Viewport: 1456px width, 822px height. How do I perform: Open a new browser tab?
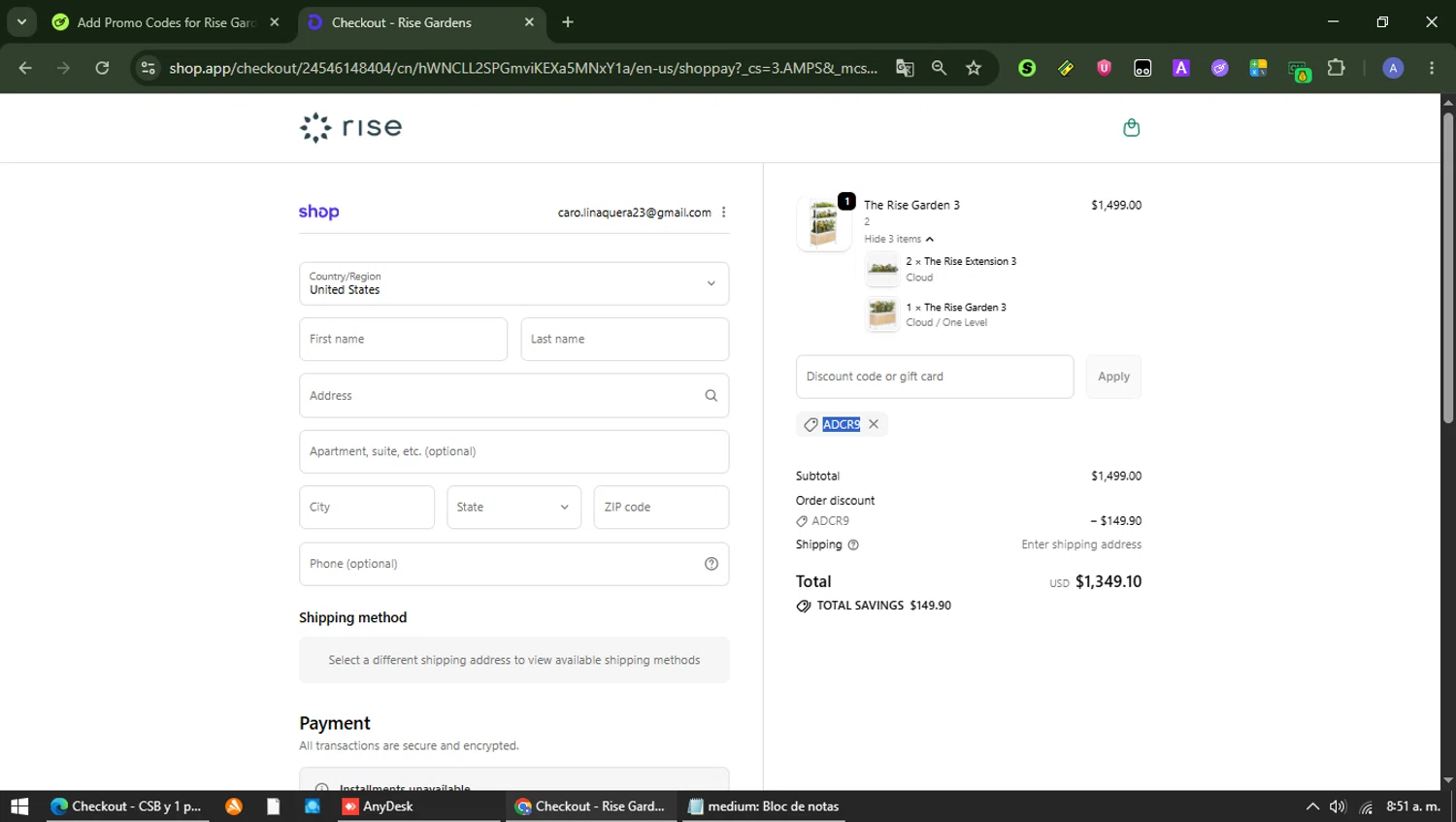[x=568, y=22]
